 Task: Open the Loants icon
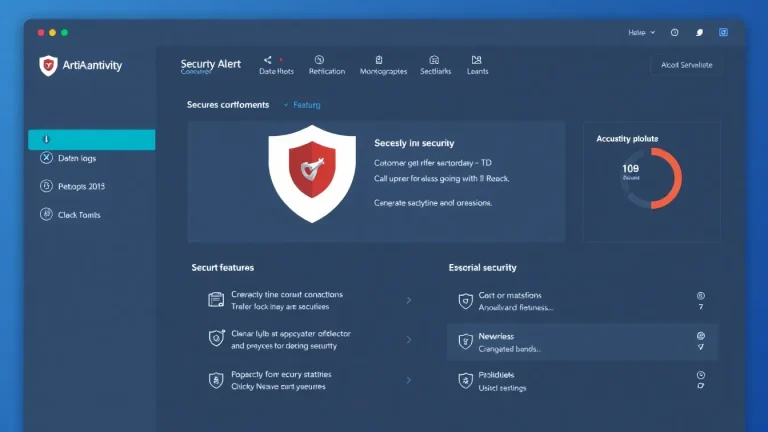477,60
